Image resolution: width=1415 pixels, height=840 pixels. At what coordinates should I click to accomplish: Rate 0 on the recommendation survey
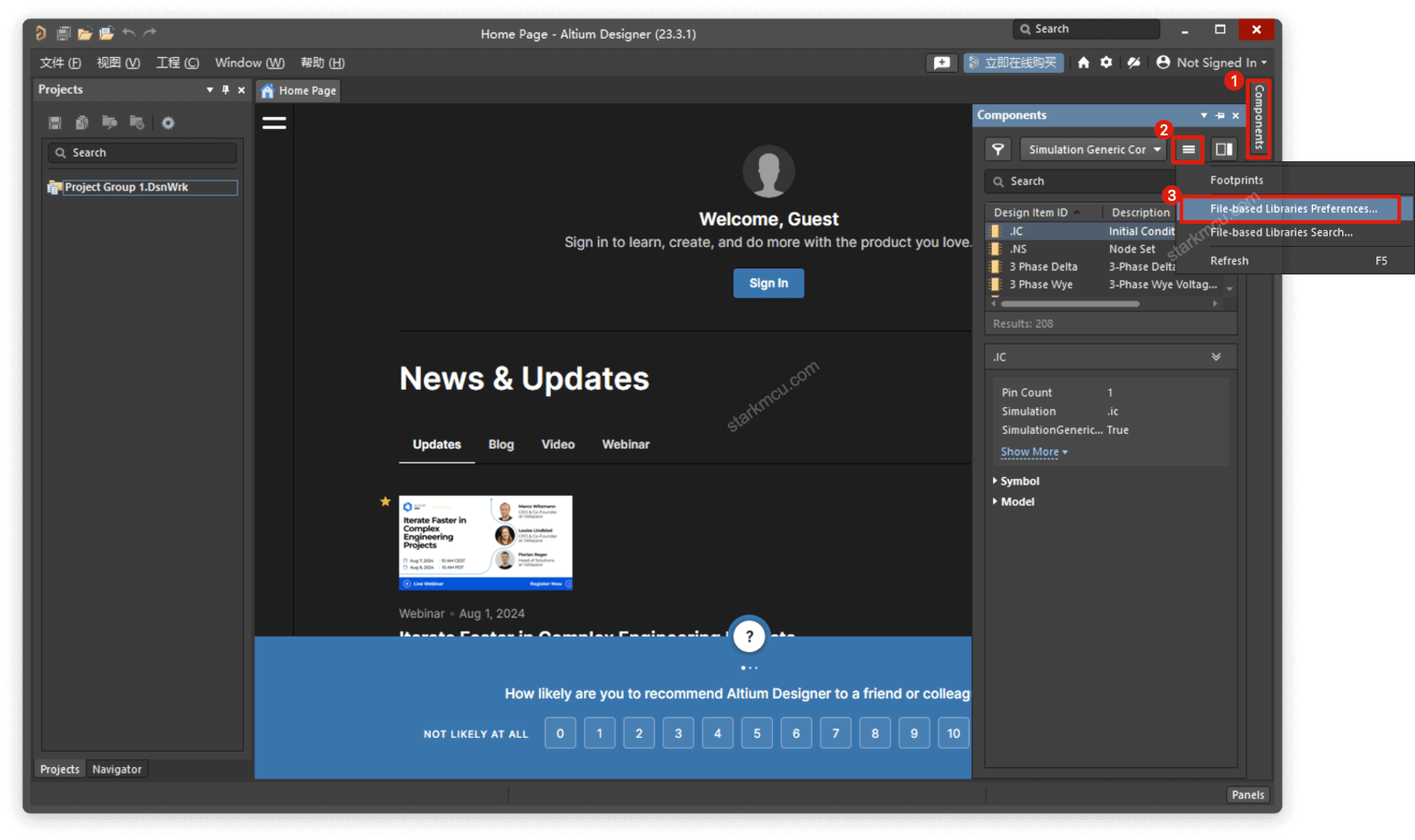[560, 733]
